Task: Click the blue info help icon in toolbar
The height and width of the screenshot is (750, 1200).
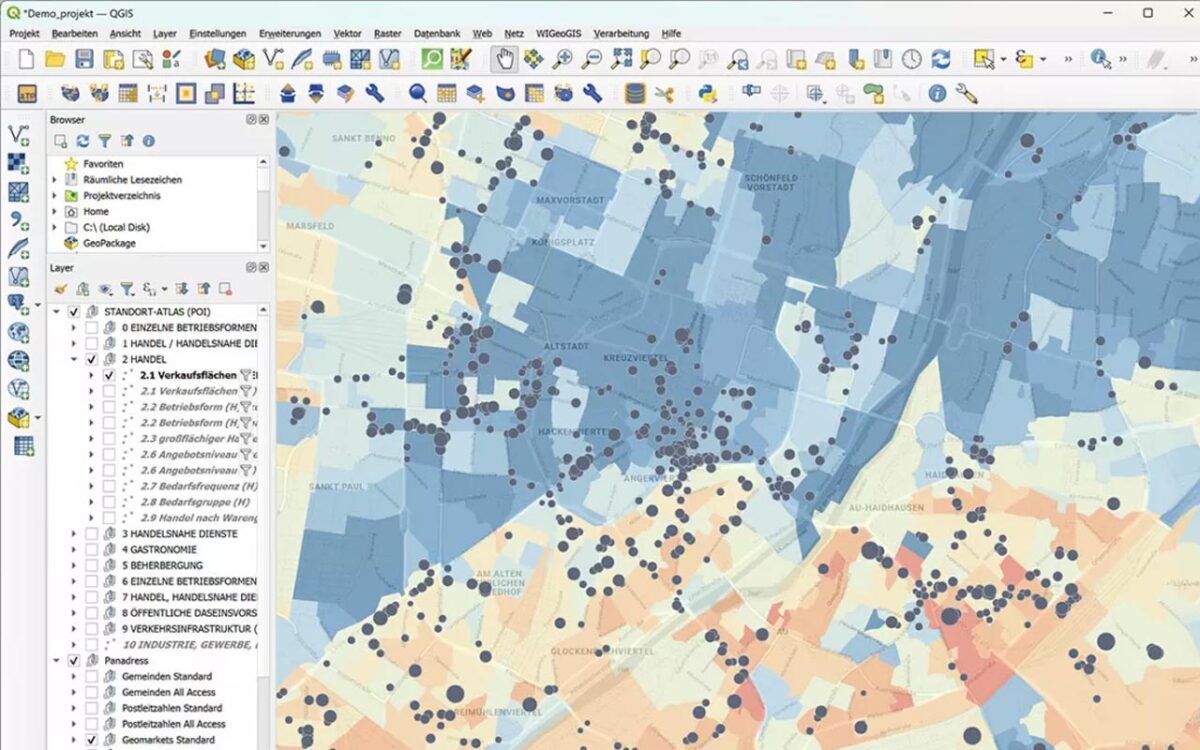Action: pos(937,93)
